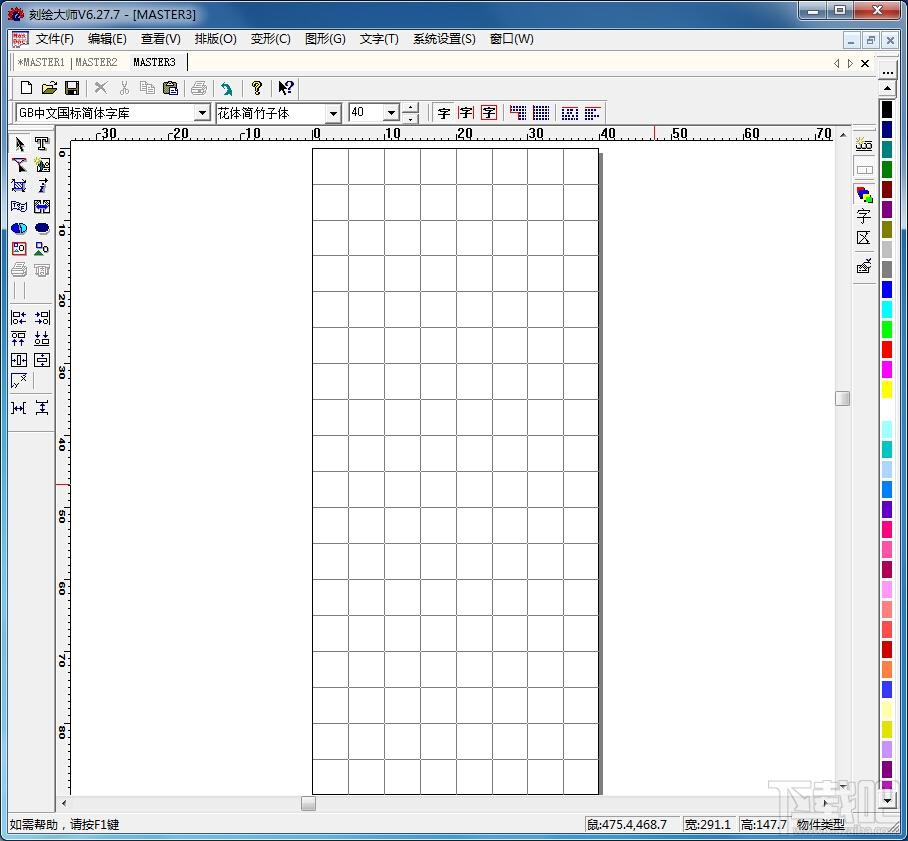
Task: Create a new document with blank-page icon
Action: (26, 88)
